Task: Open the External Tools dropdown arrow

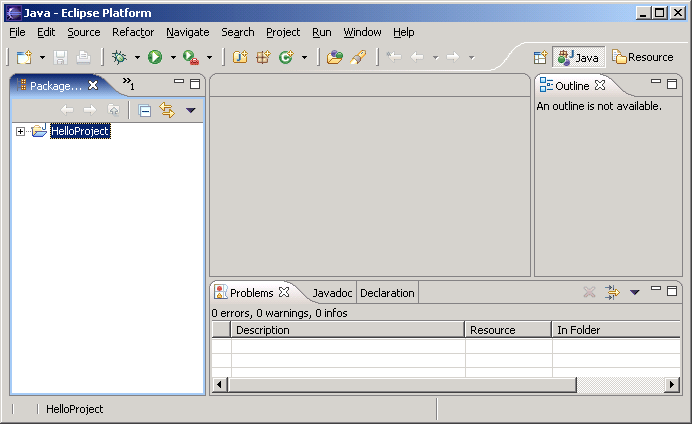Action: point(209,57)
